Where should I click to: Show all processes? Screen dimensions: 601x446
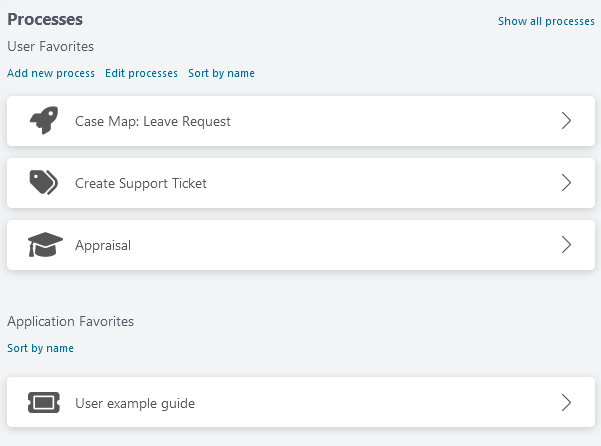pyautogui.click(x=546, y=21)
